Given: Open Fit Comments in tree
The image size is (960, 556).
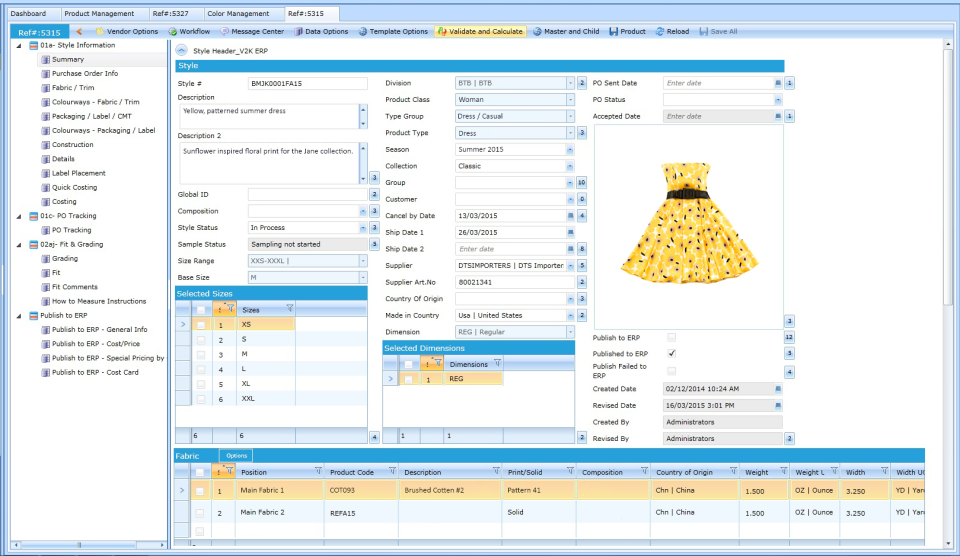Looking at the screenshot, I should coord(74,287).
